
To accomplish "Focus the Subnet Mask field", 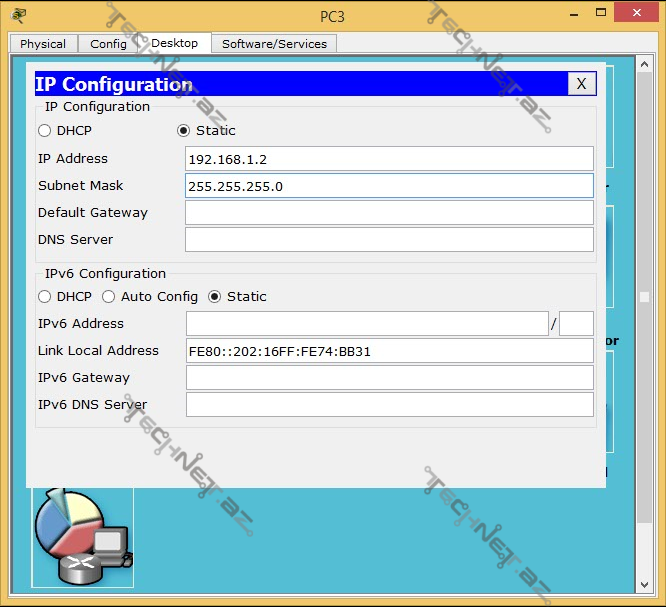I will click(x=389, y=186).
